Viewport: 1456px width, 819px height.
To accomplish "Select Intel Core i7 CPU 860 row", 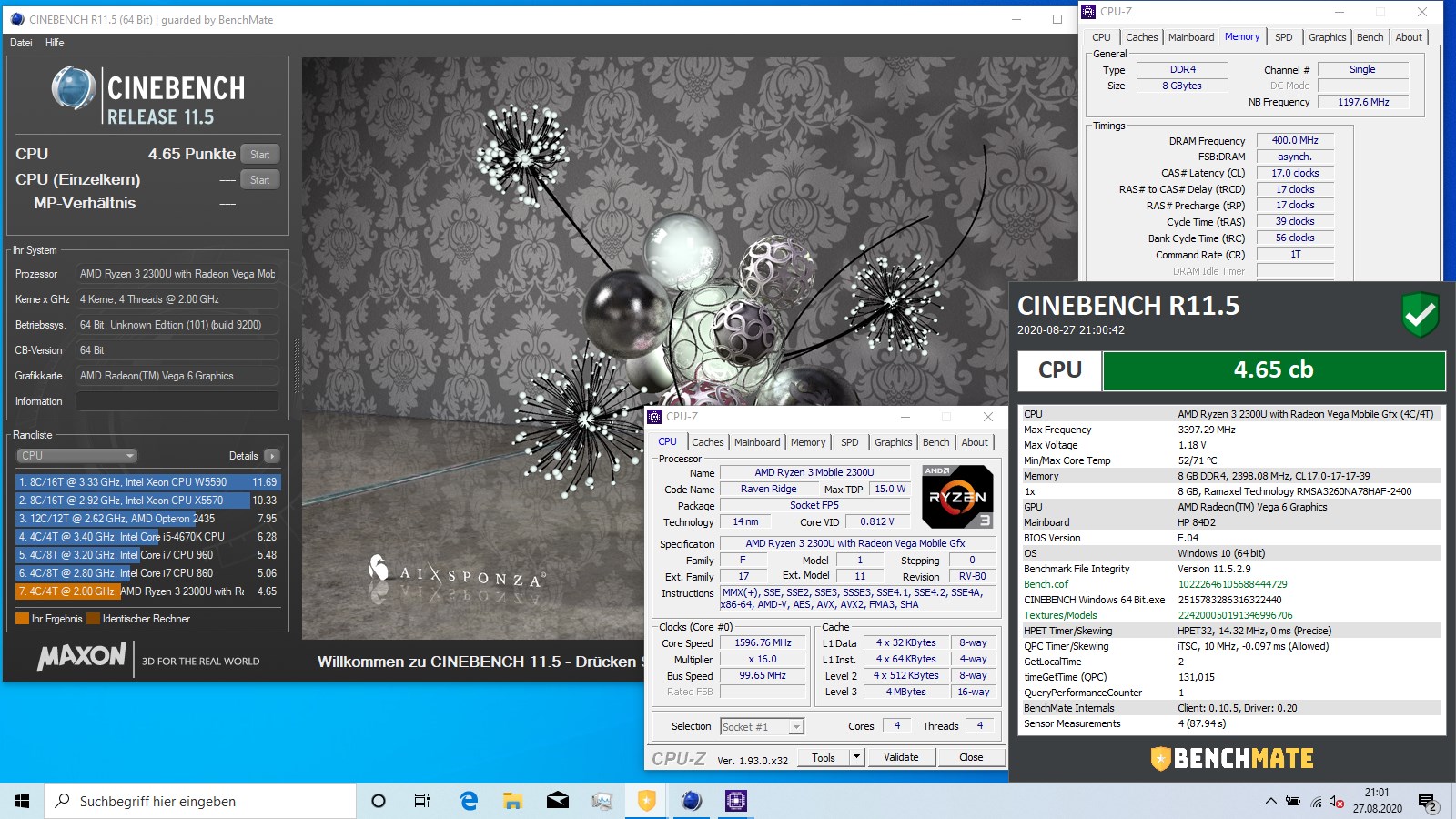I will click(147, 573).
